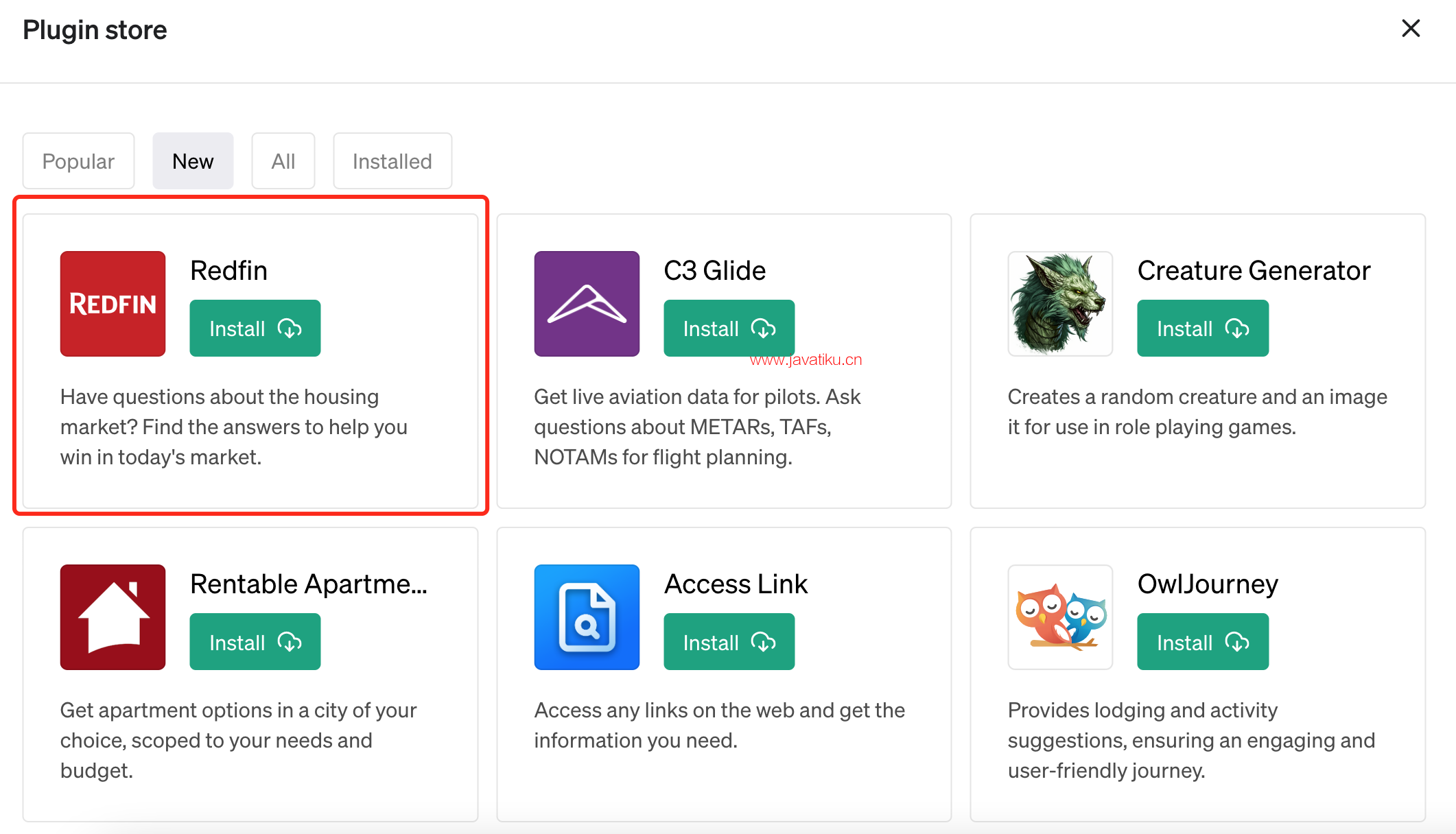Click the OwlJourney title text

1208,584
